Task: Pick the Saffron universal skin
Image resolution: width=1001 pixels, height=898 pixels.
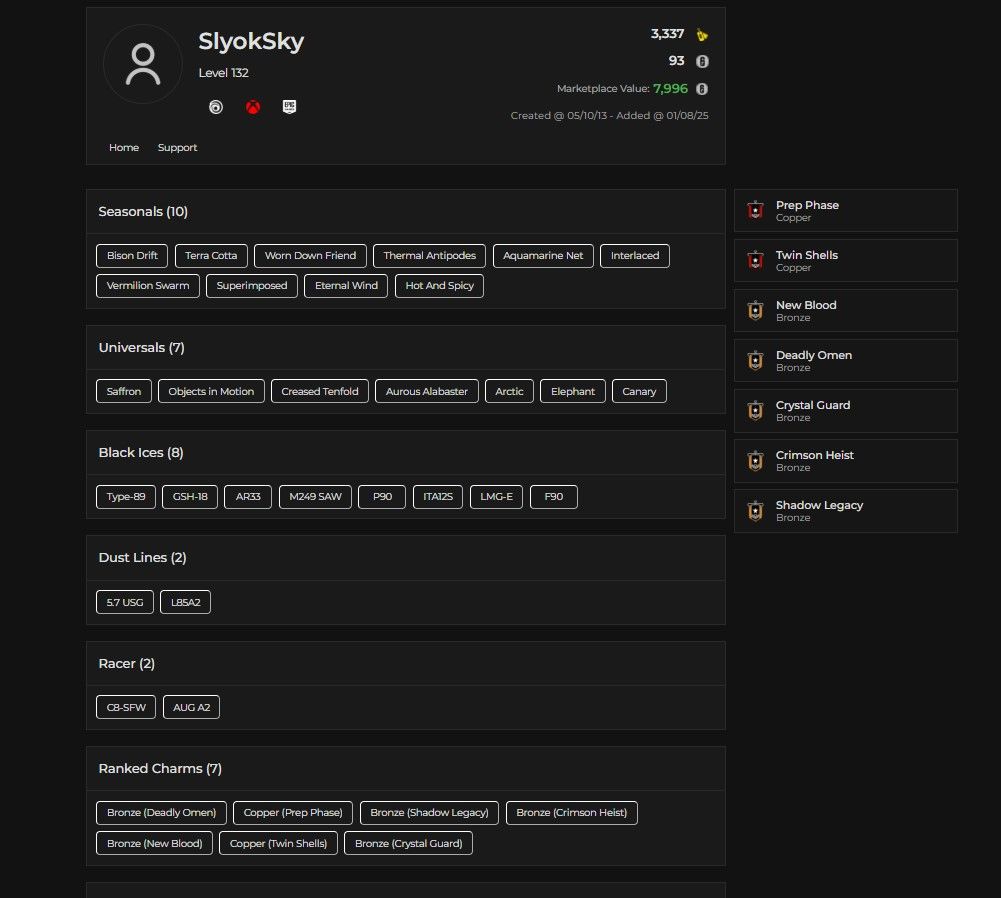Action: pyautogui.click(x=124, y=391)
